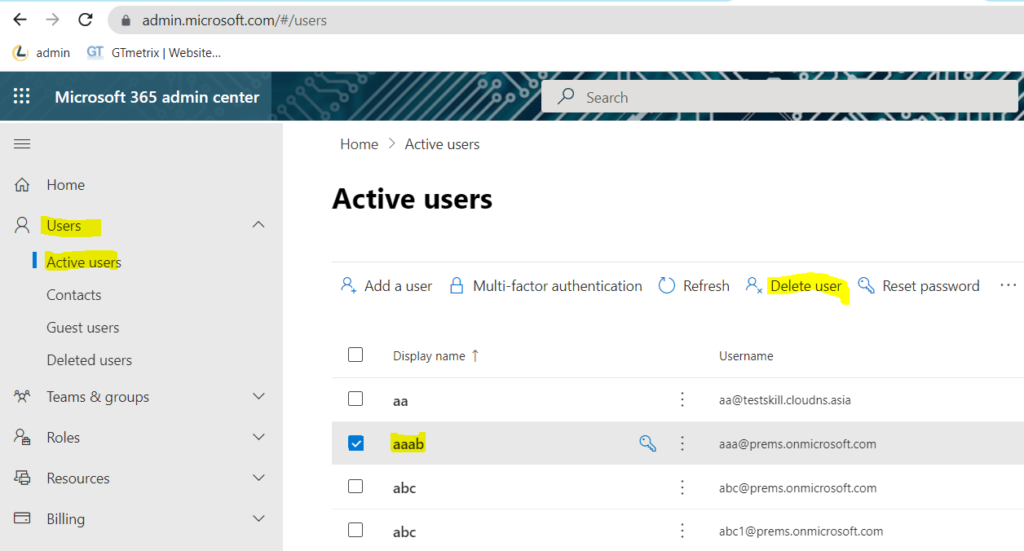Expand the Resources section chevron
This screenshot has width=1024, height=551.
click(259, 478)
